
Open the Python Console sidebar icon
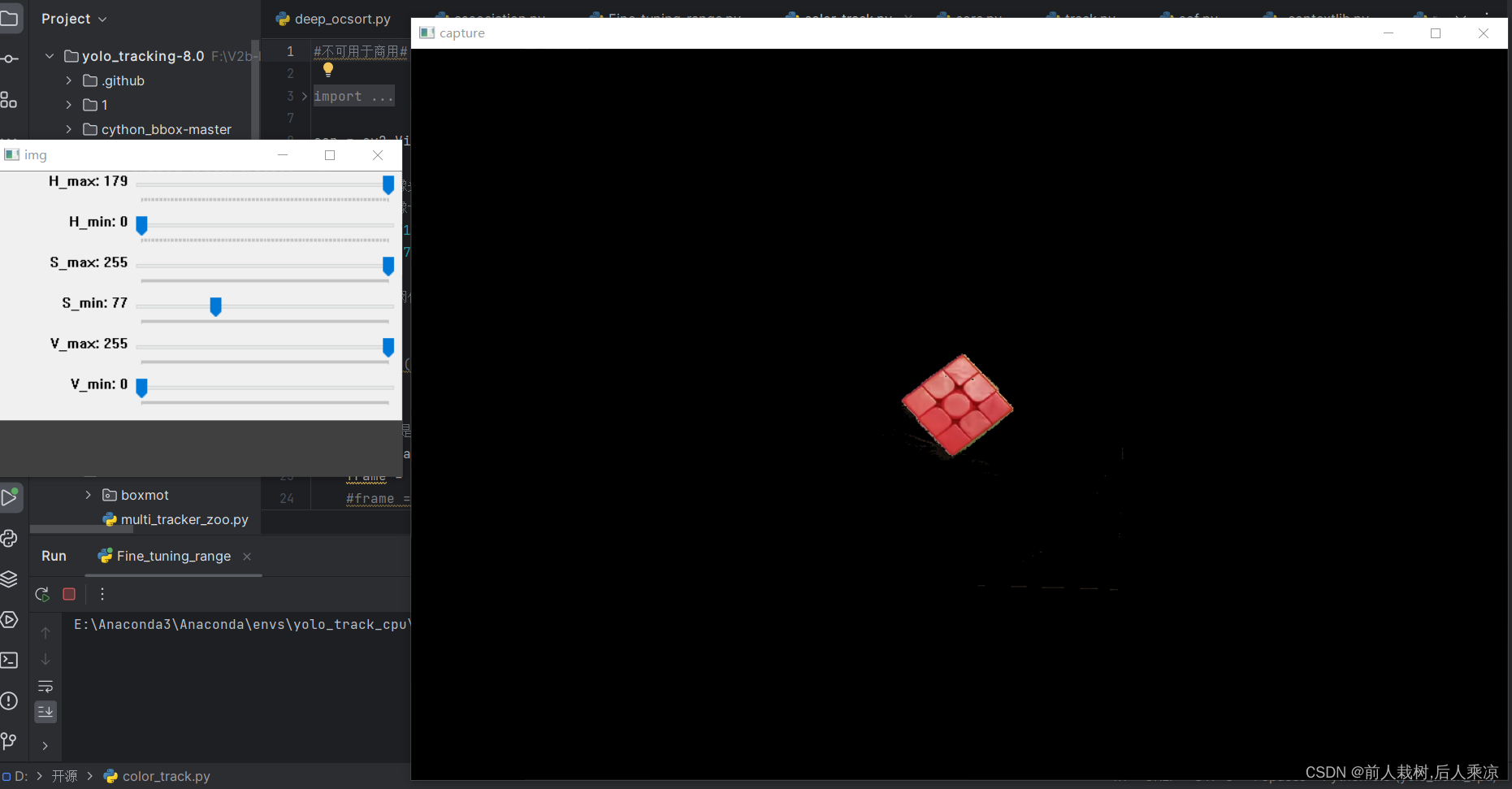point(10,538)
